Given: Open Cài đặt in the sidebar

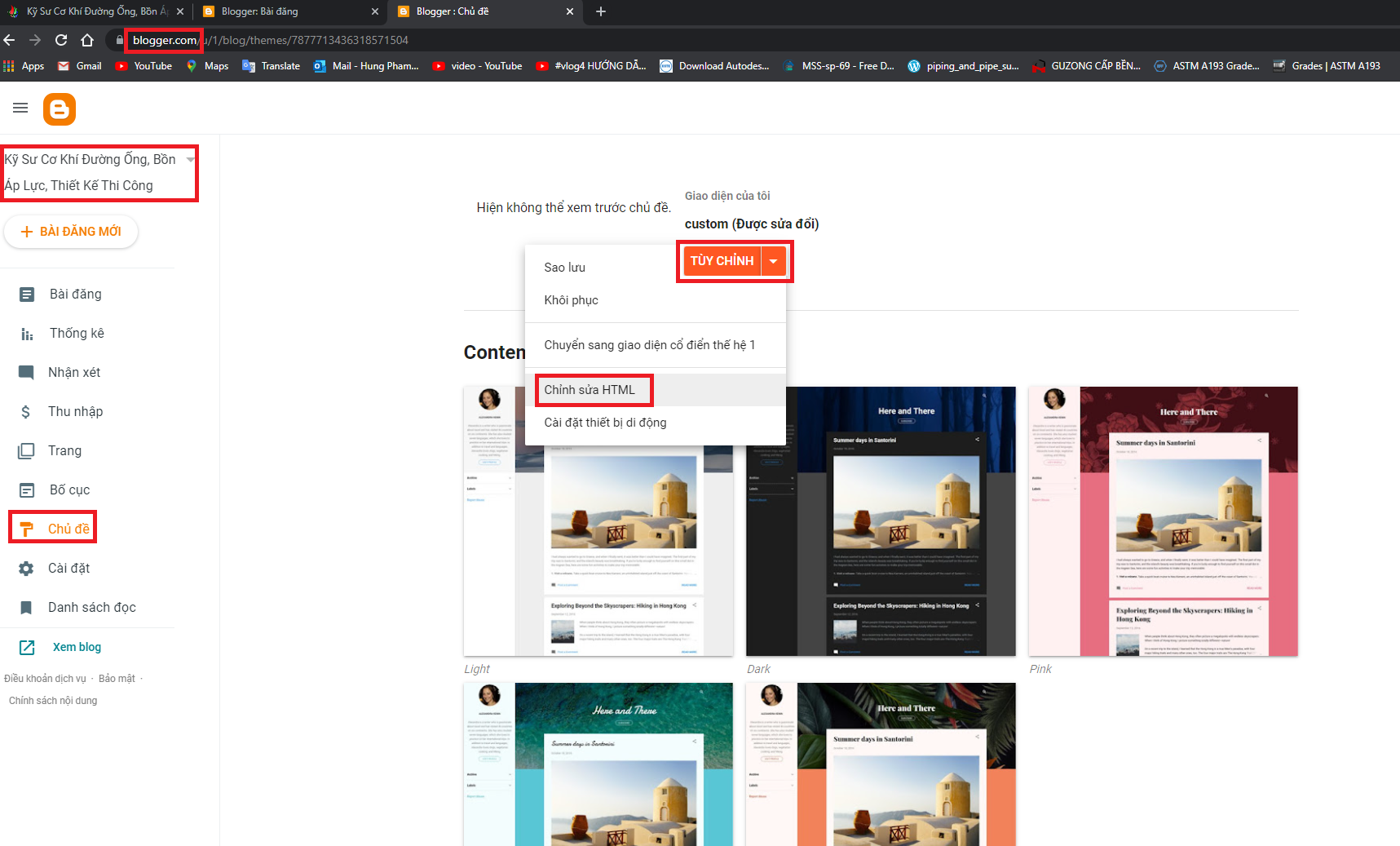Looking at the screenshot, I should click(68, 568).
